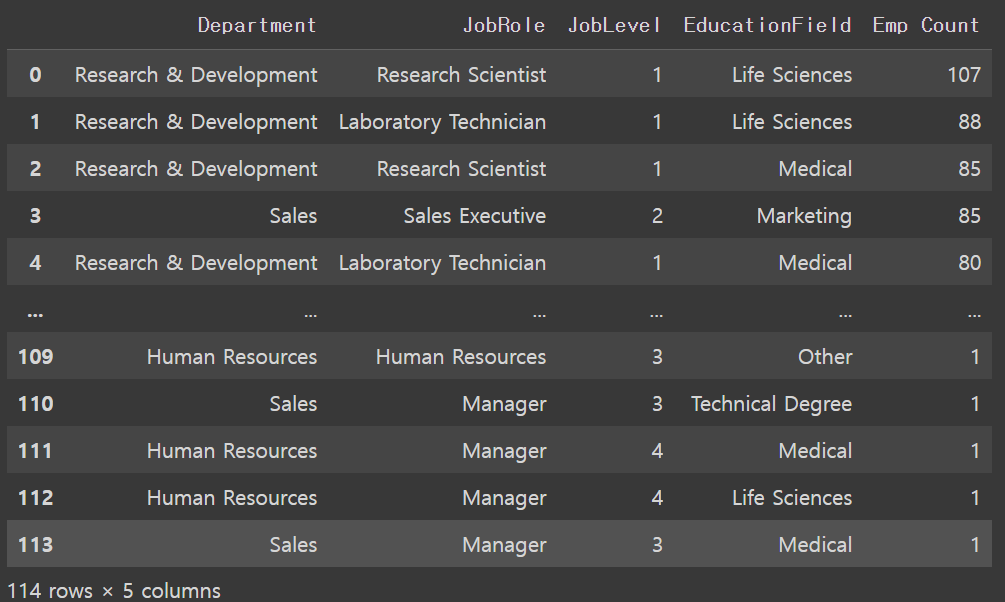The width and height of the screenshot is (1005, 602).
Task: Click Emp Count value 107
Action: pos(964,74)
